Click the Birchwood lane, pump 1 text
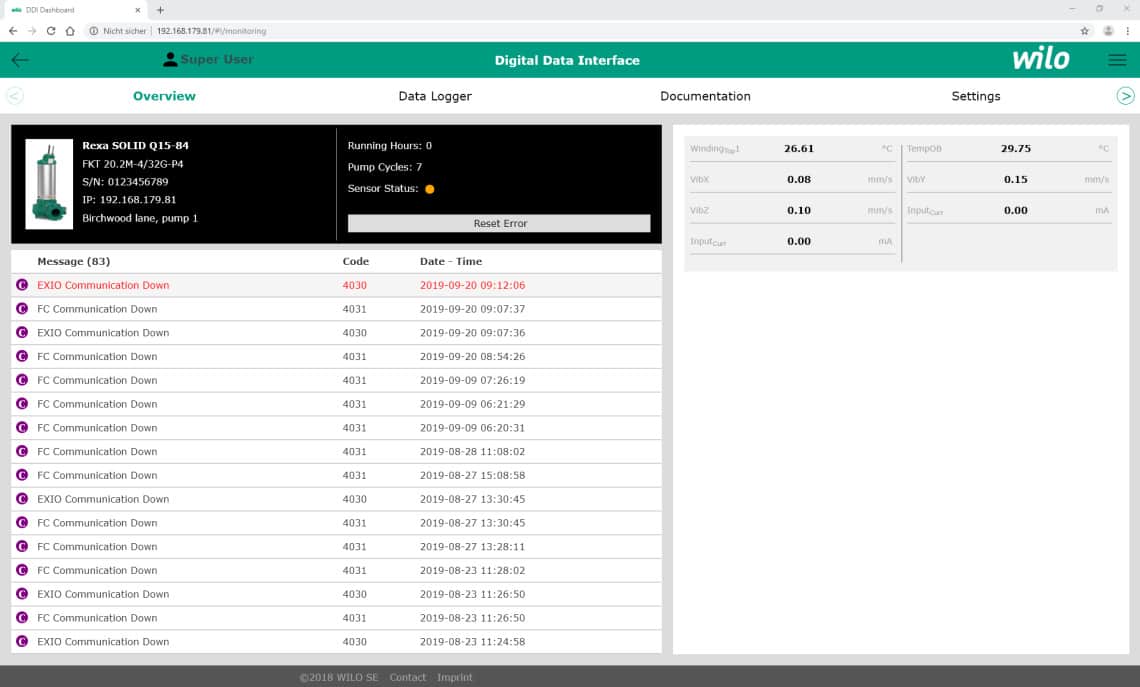The image size is (1140, 687). (x=140, y=218)
